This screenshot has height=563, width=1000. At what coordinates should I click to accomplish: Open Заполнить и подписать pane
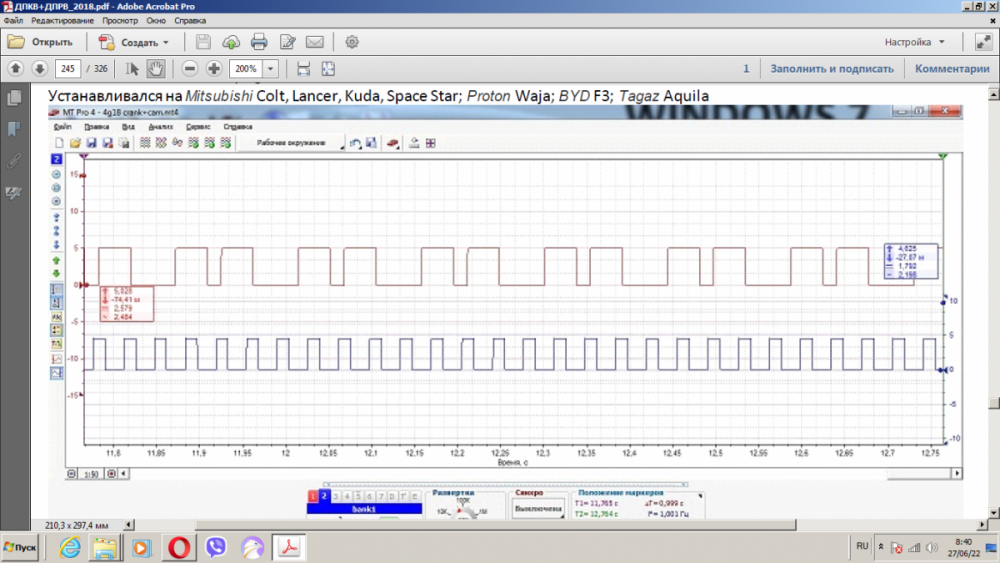click(831, 69)
